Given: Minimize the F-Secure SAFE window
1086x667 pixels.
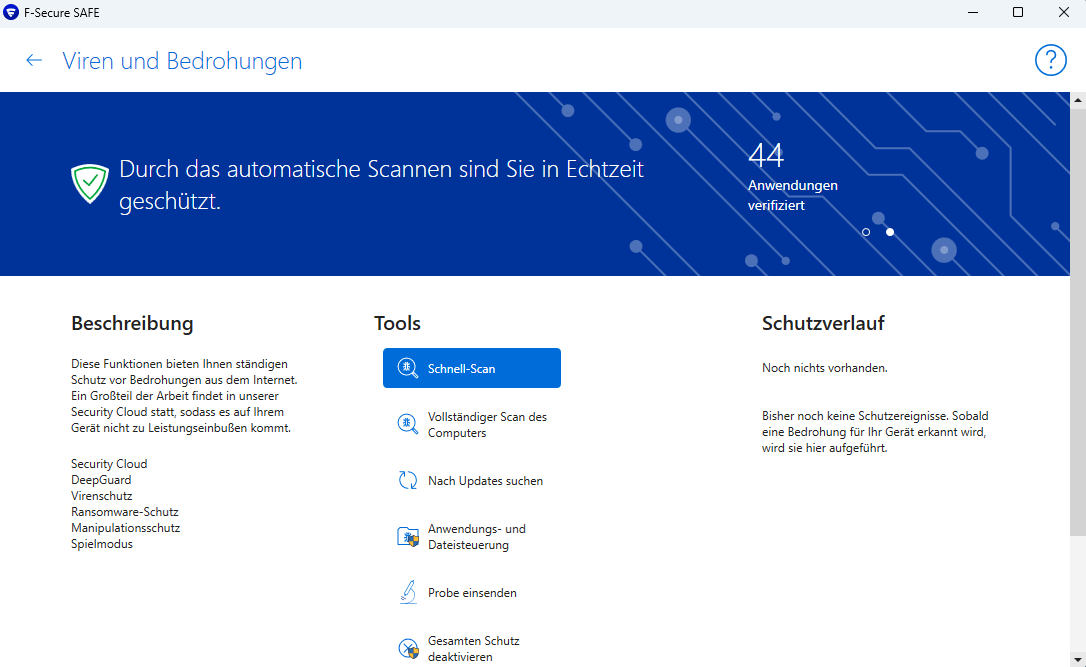Looking at the screenshot, I should (x=972, y=12).
